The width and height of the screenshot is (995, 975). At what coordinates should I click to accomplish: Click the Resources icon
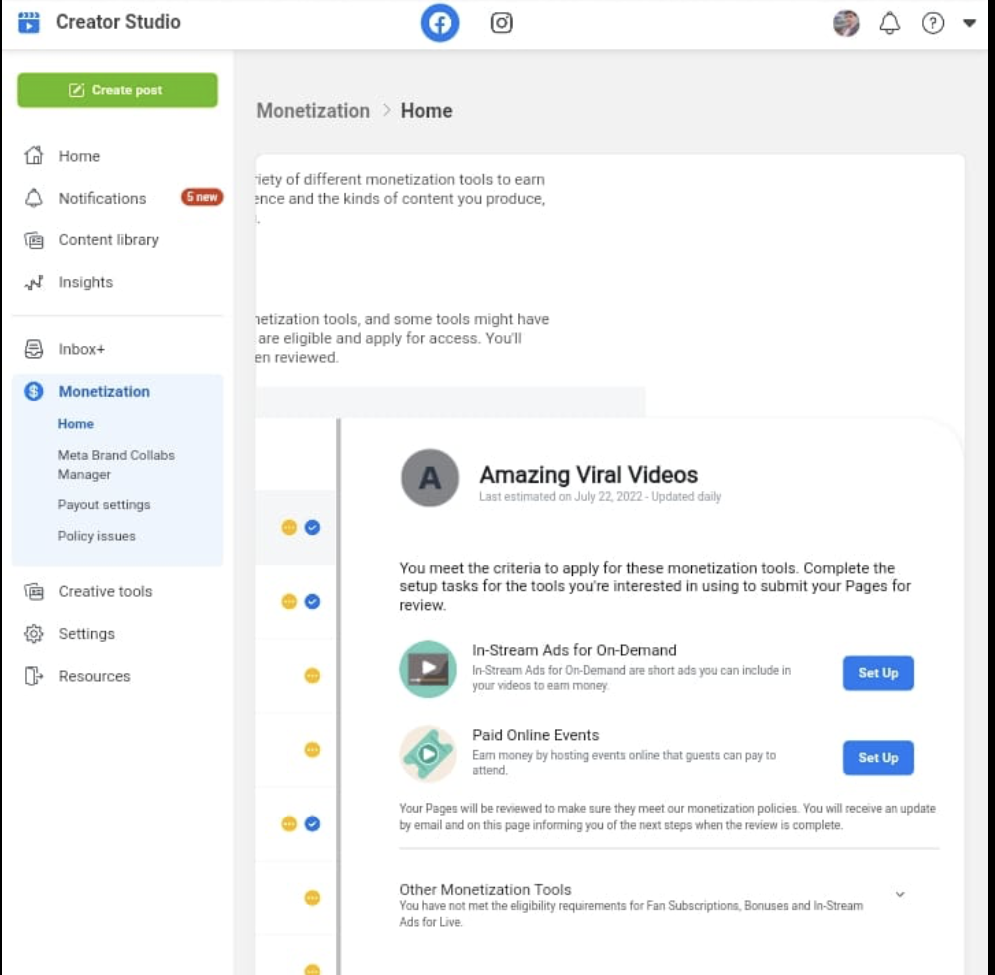pyautogui.click(x=34, y=677)
